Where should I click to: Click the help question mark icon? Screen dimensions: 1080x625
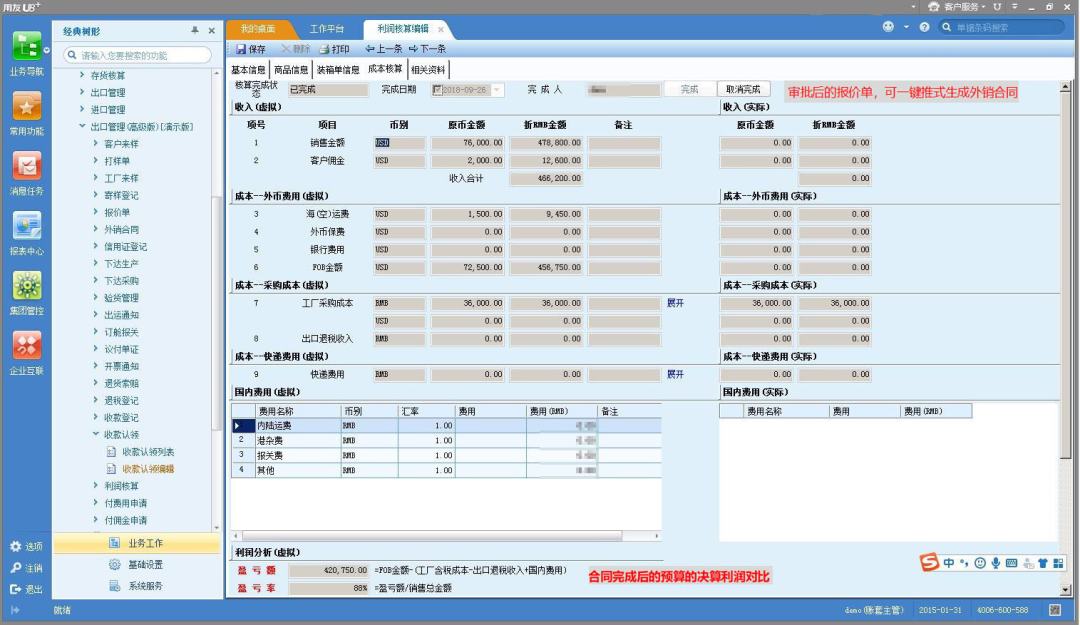924,27
